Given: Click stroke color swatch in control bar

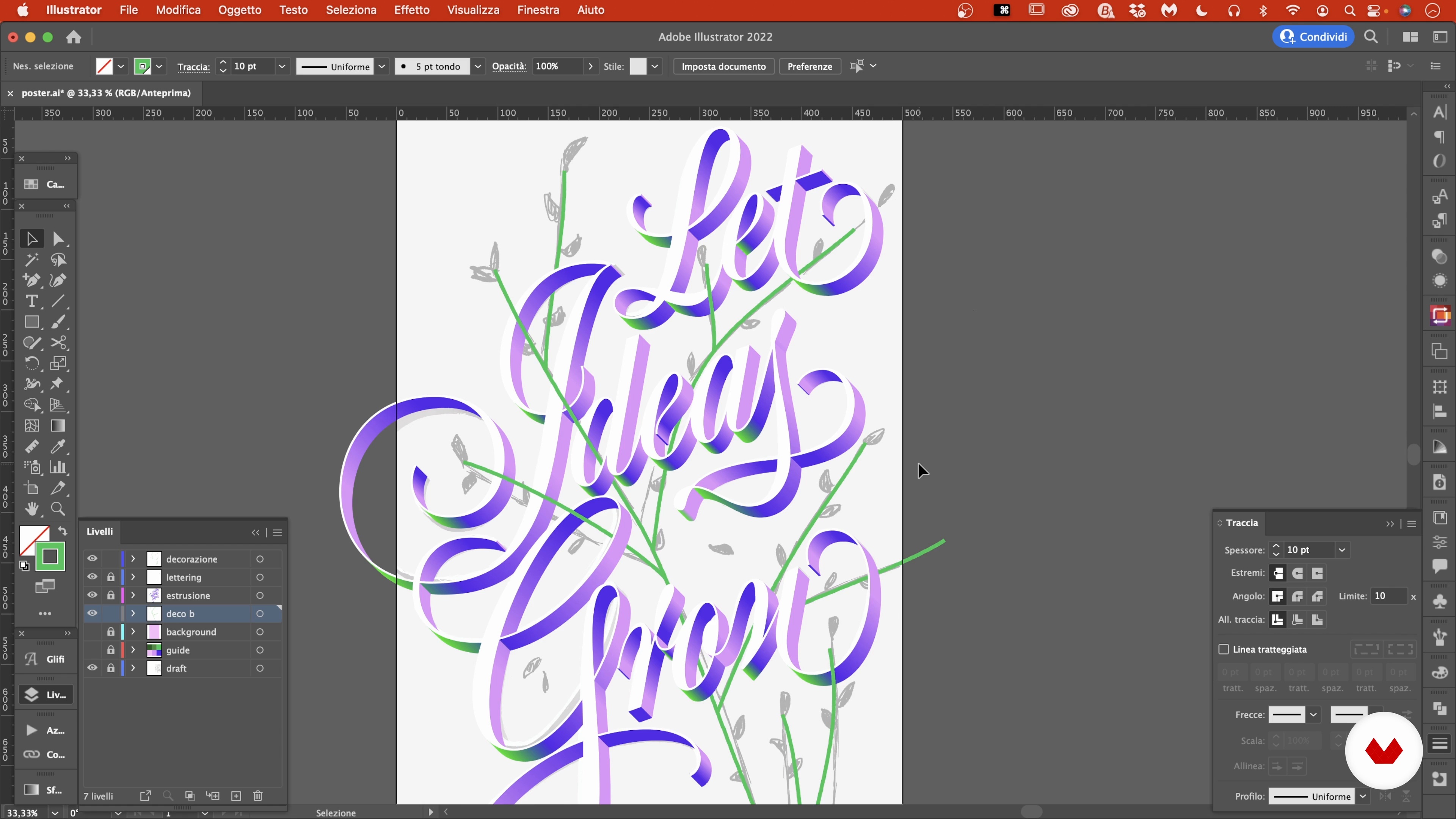Looking at the screenshot, I should tap(143, 66).
